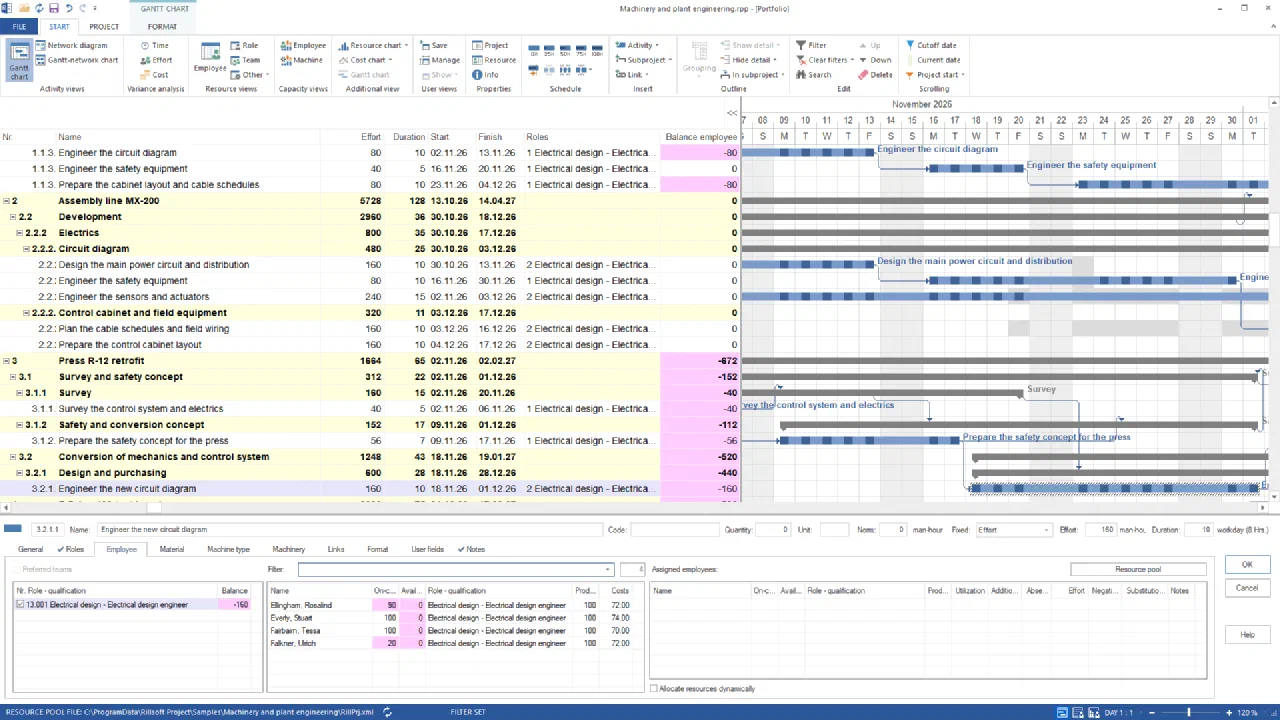
Task: Collapse the Press R-12 retrofit row
Action: (x=6, y=361)
